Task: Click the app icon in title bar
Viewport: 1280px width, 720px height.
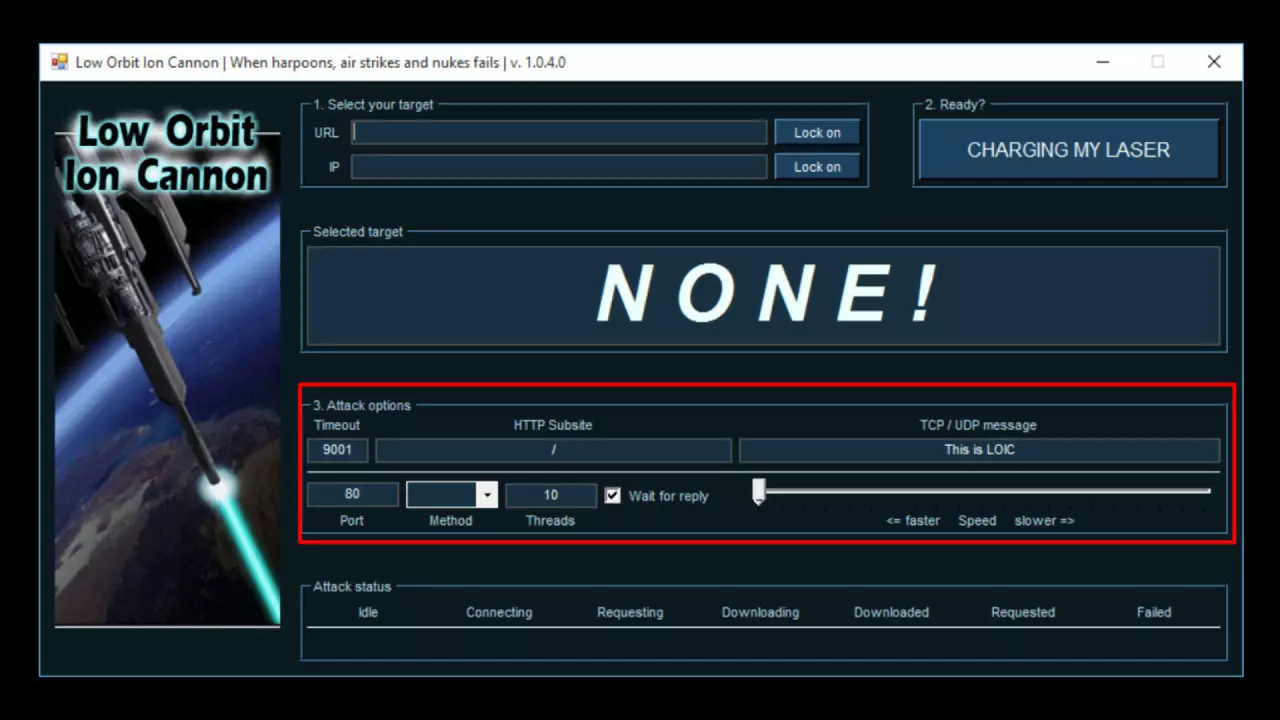Action: pyautogui.click(x=60, y=62)
